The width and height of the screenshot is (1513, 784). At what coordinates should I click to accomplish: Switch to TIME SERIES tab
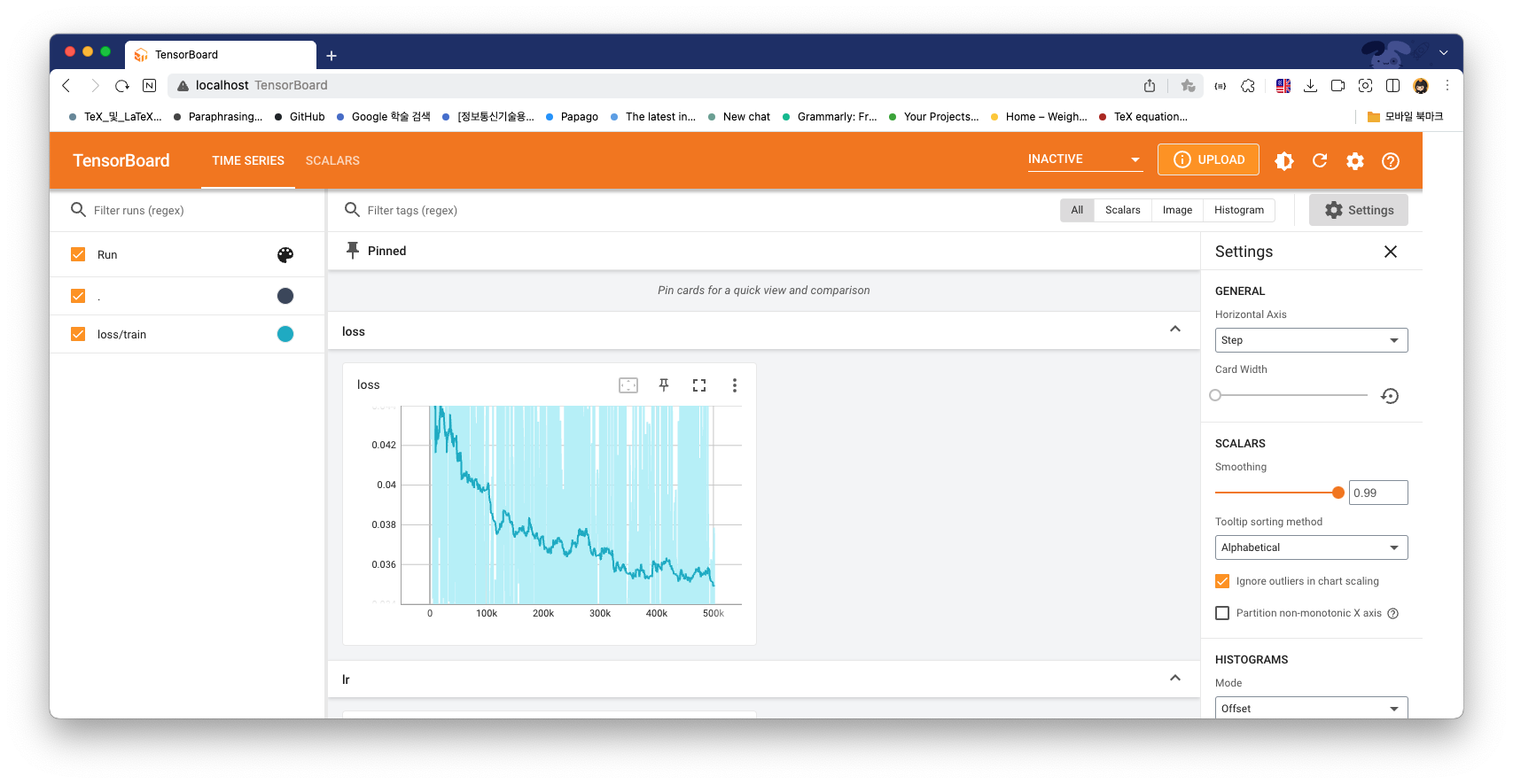coord(248,160)
